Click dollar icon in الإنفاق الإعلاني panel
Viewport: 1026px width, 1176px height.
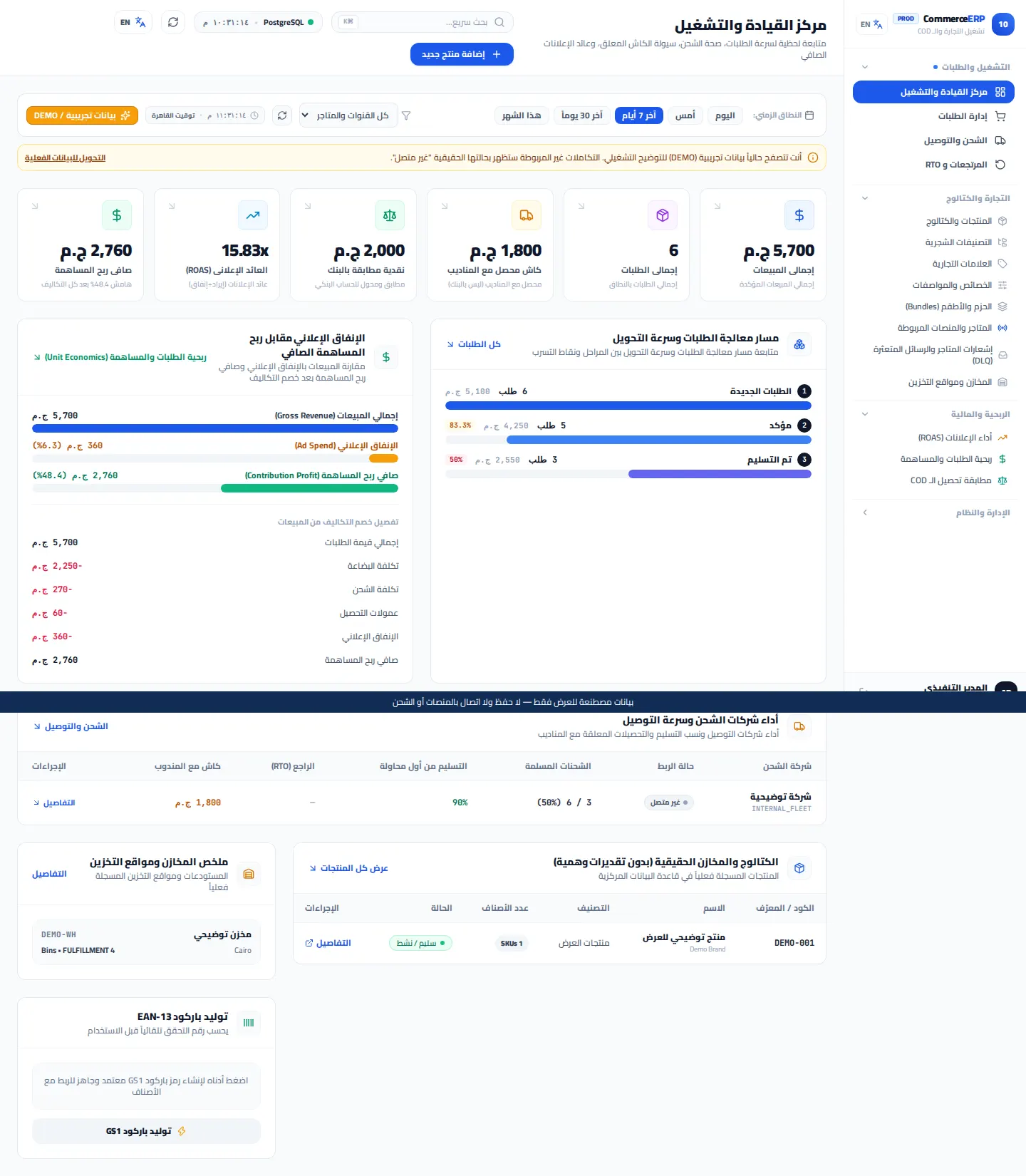tap(386, 357)
